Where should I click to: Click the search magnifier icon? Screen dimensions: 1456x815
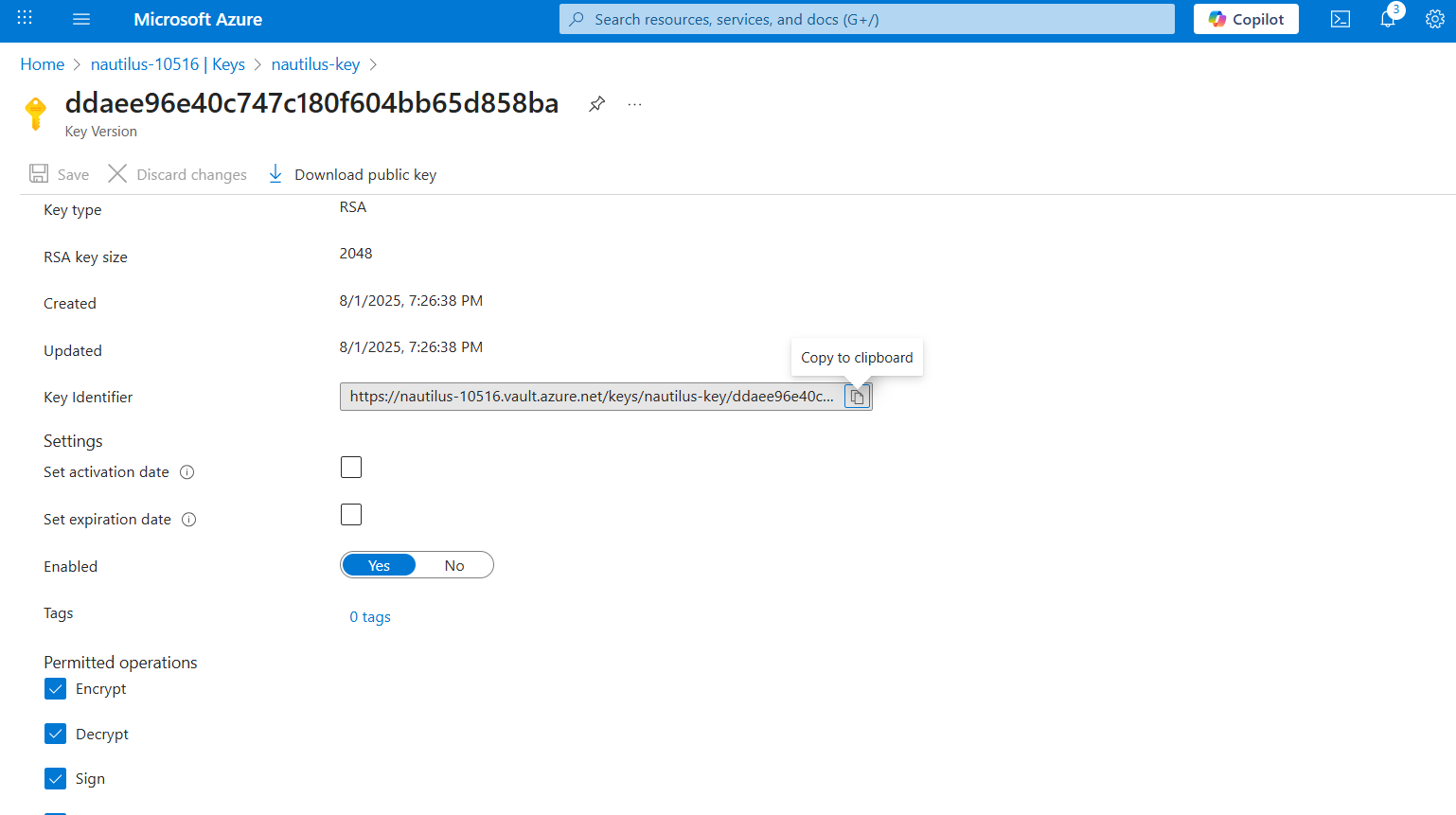click(x=576, y=19)
